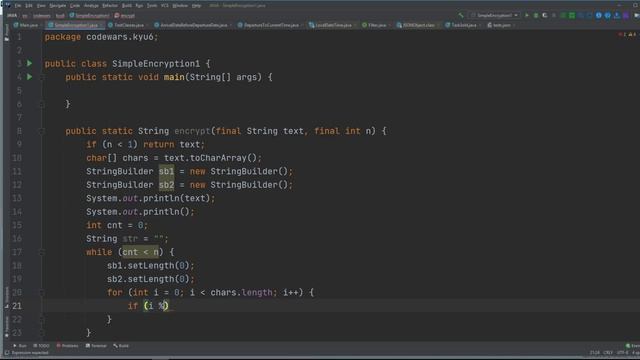Open the Window menu
The width and height of the screenshot is (640, 360).
180,6
